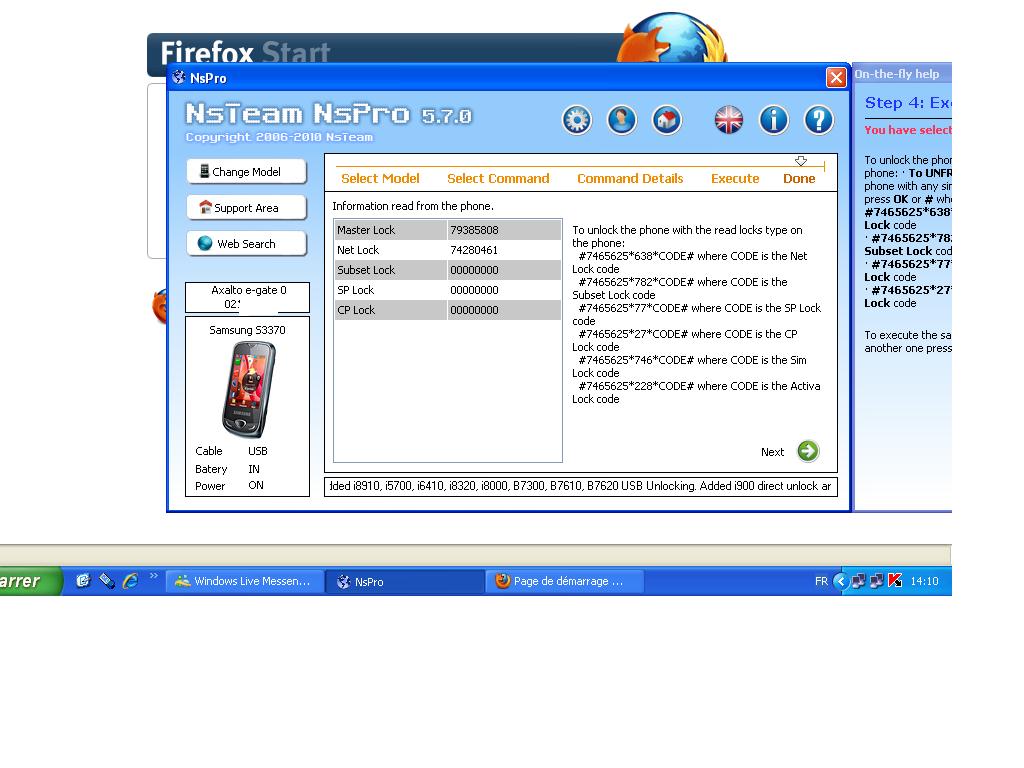1024x768 pixels.
Task: Click the FR language indicator in tray
Action: pyautogui.click(x=821, y=581)
